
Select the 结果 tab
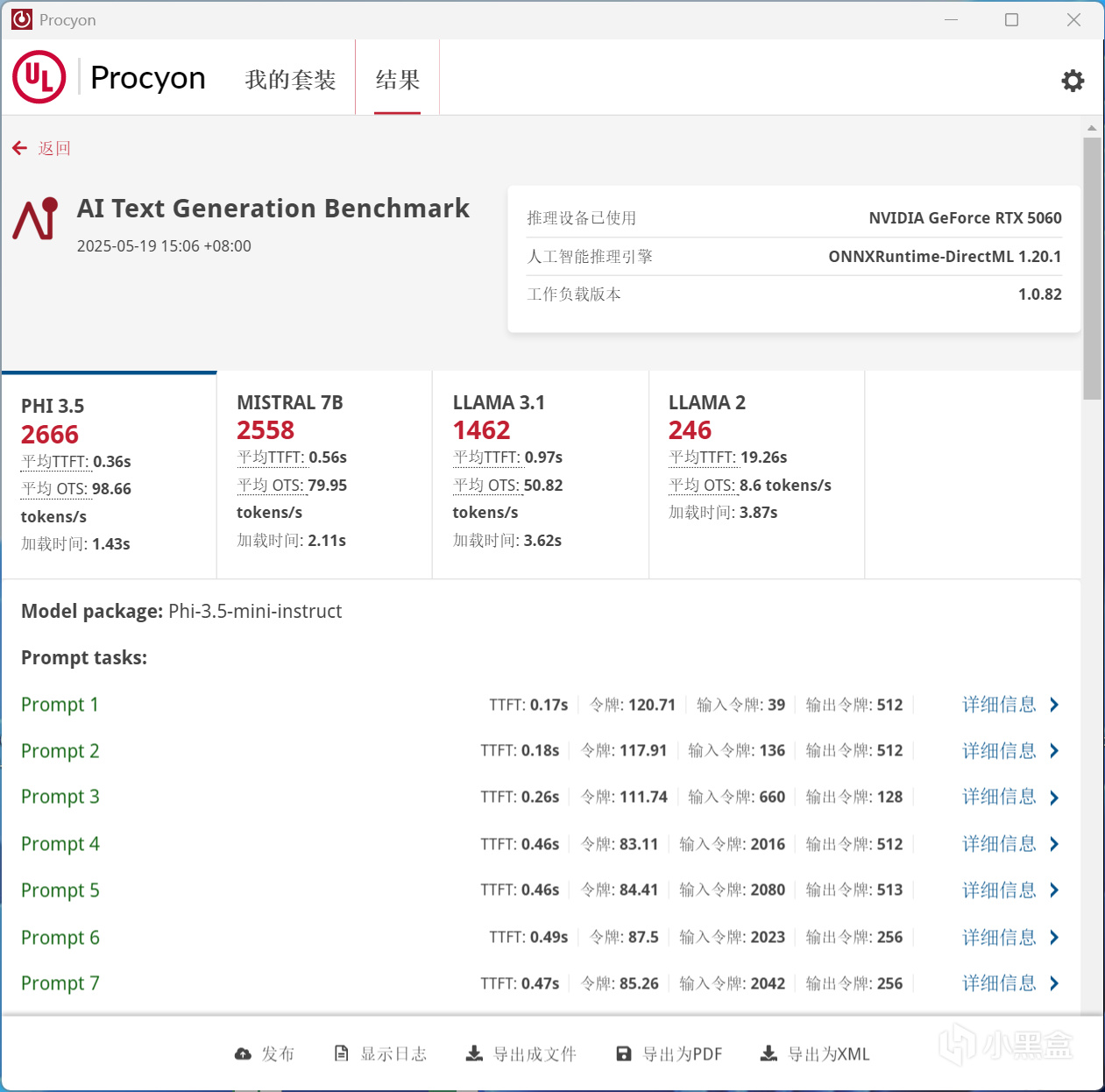click(397, 79)
